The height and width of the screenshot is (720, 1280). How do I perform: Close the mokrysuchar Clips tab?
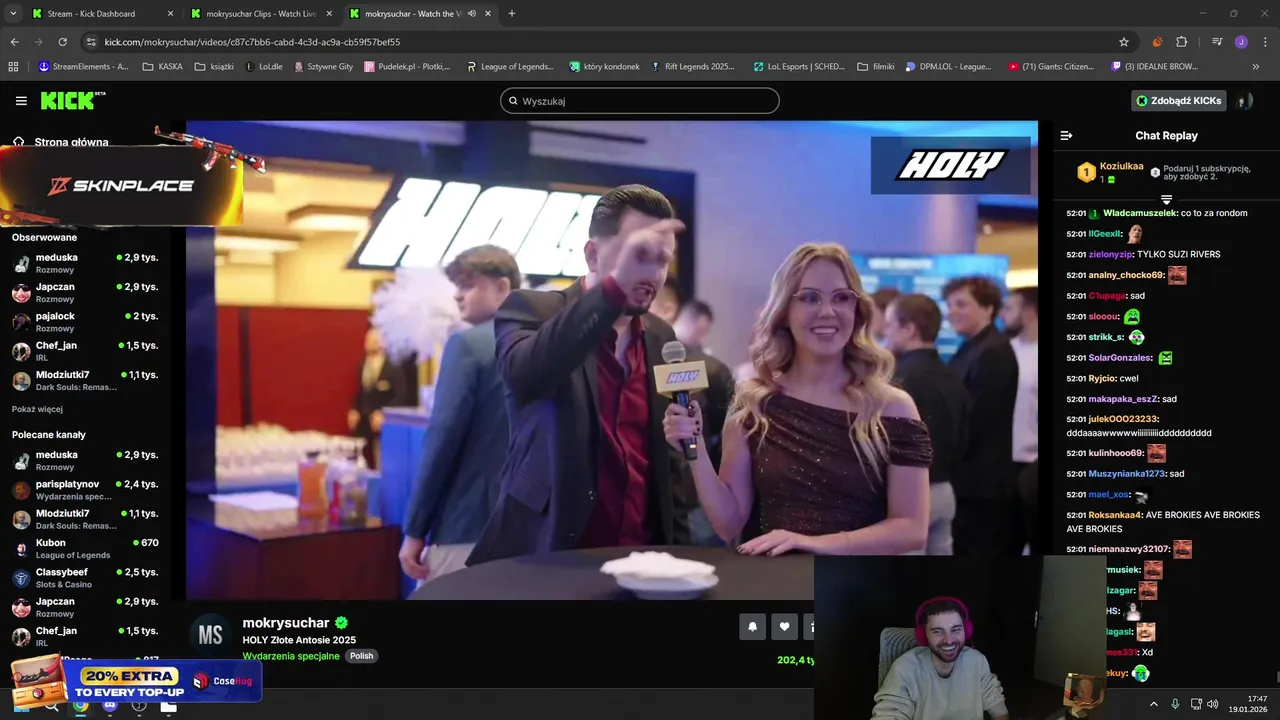point(330,14)
